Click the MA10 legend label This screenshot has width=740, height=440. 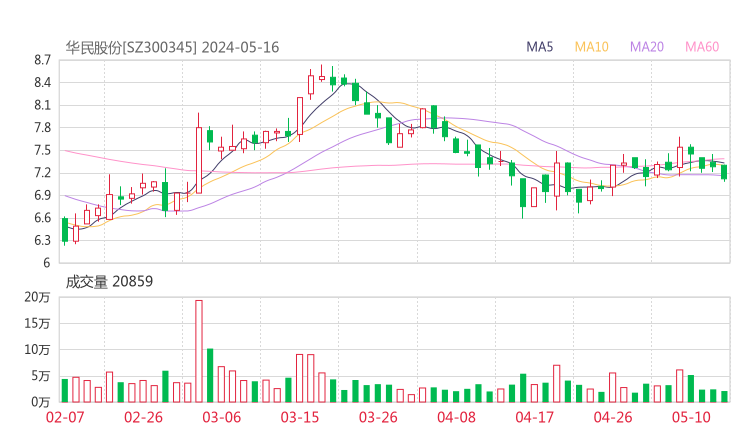coord(591,47)
